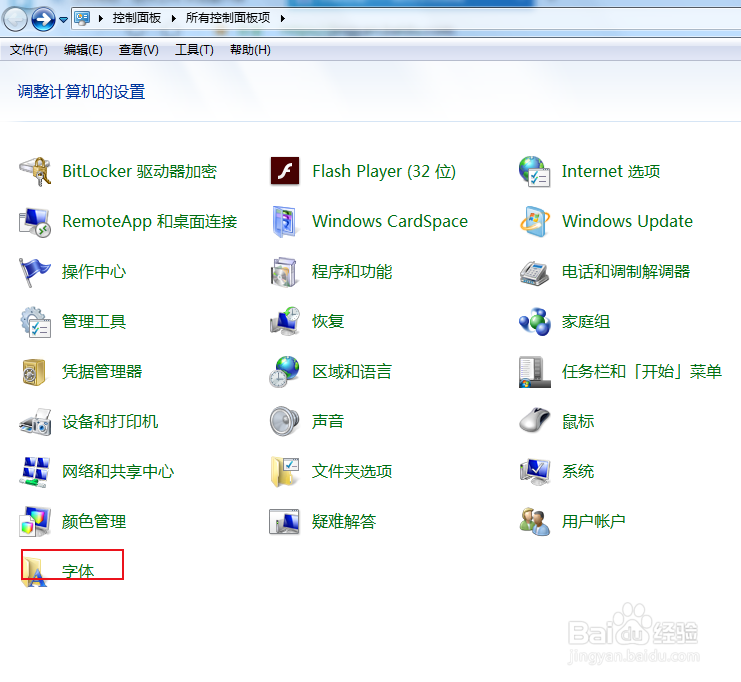Viewport: 741px width, 682px height.
Task: Click the forward navigation arrow button
Action: (x=43, y=19)
